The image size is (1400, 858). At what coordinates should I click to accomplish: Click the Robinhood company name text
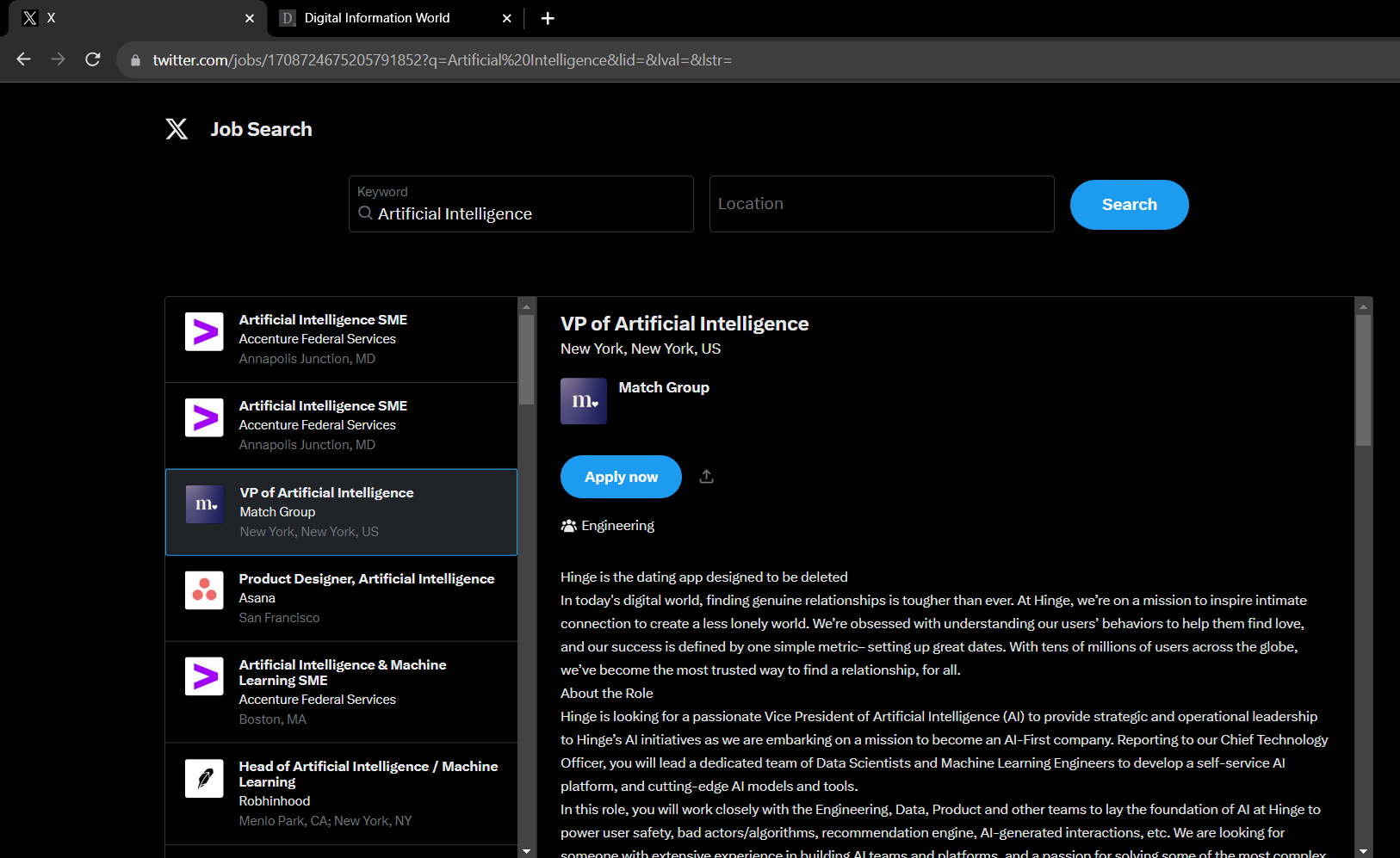[x=275, y=801]
